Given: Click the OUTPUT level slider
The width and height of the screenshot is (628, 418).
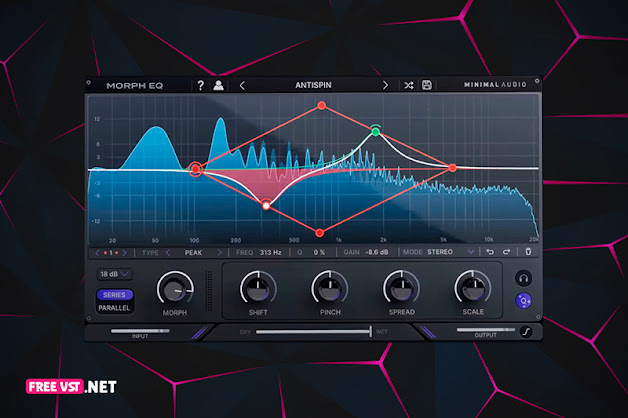Looking at the screenshot, I should tap(486, 330).
